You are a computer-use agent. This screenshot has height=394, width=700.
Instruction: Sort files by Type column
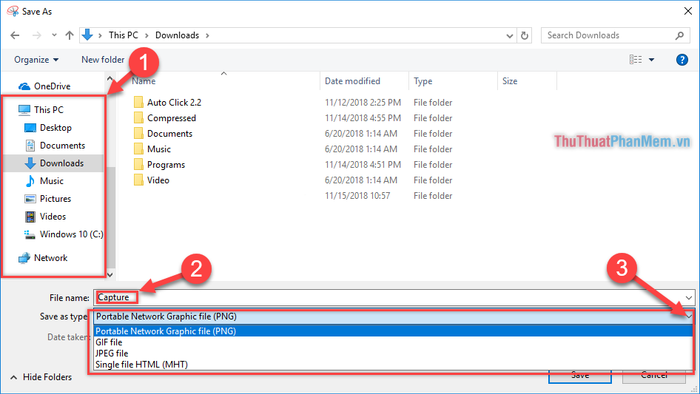click(x=423, y=81)
